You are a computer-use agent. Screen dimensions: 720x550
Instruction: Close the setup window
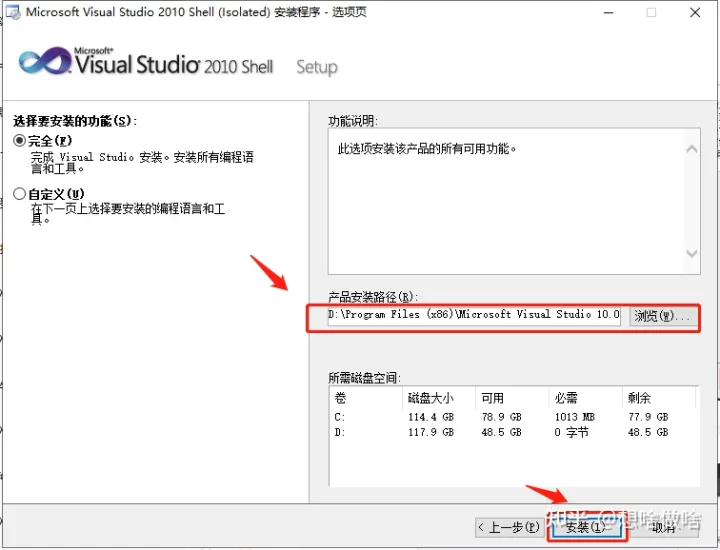click(695, 12)
